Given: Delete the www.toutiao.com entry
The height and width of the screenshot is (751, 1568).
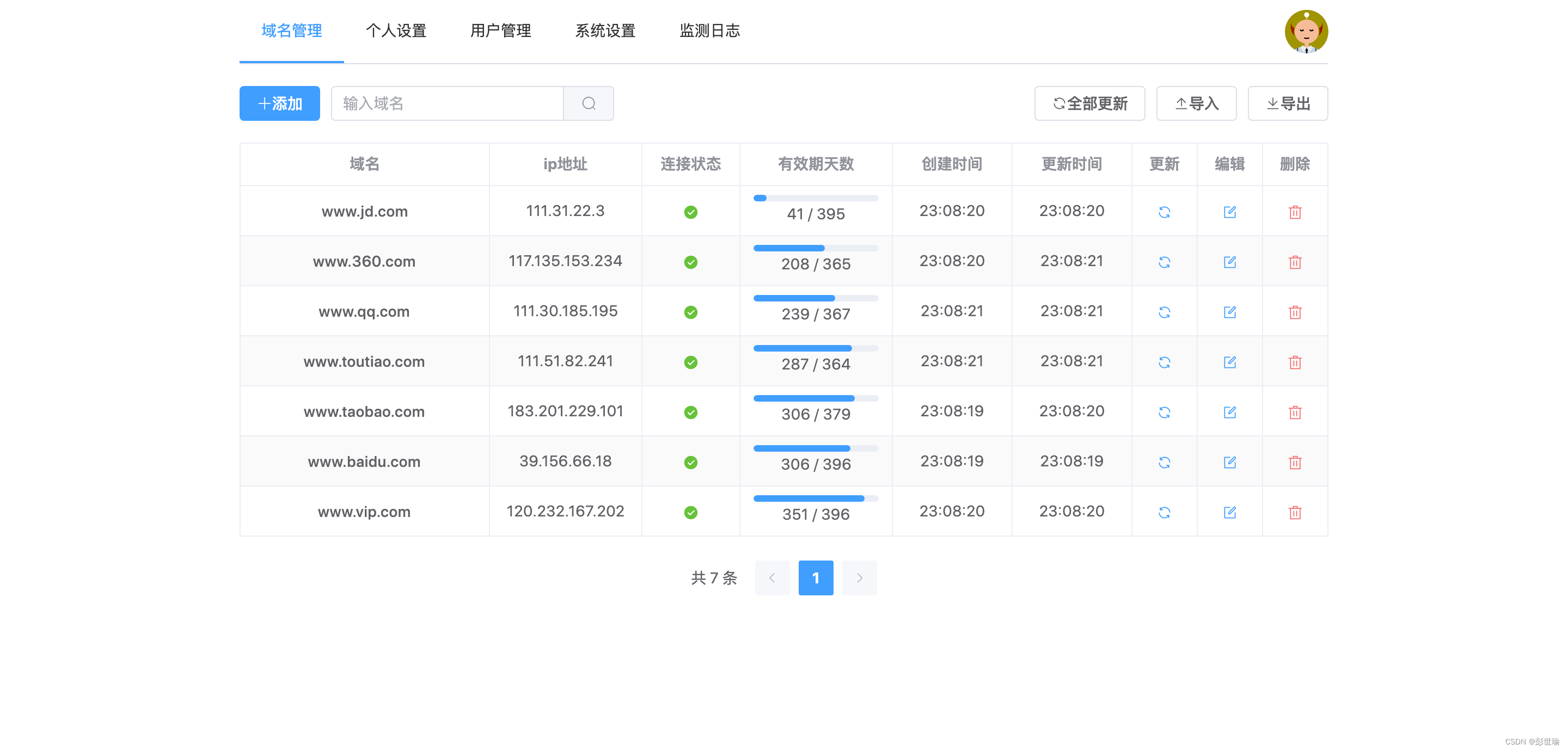Looking at the screenshot, I should (x=1295, y=362).
